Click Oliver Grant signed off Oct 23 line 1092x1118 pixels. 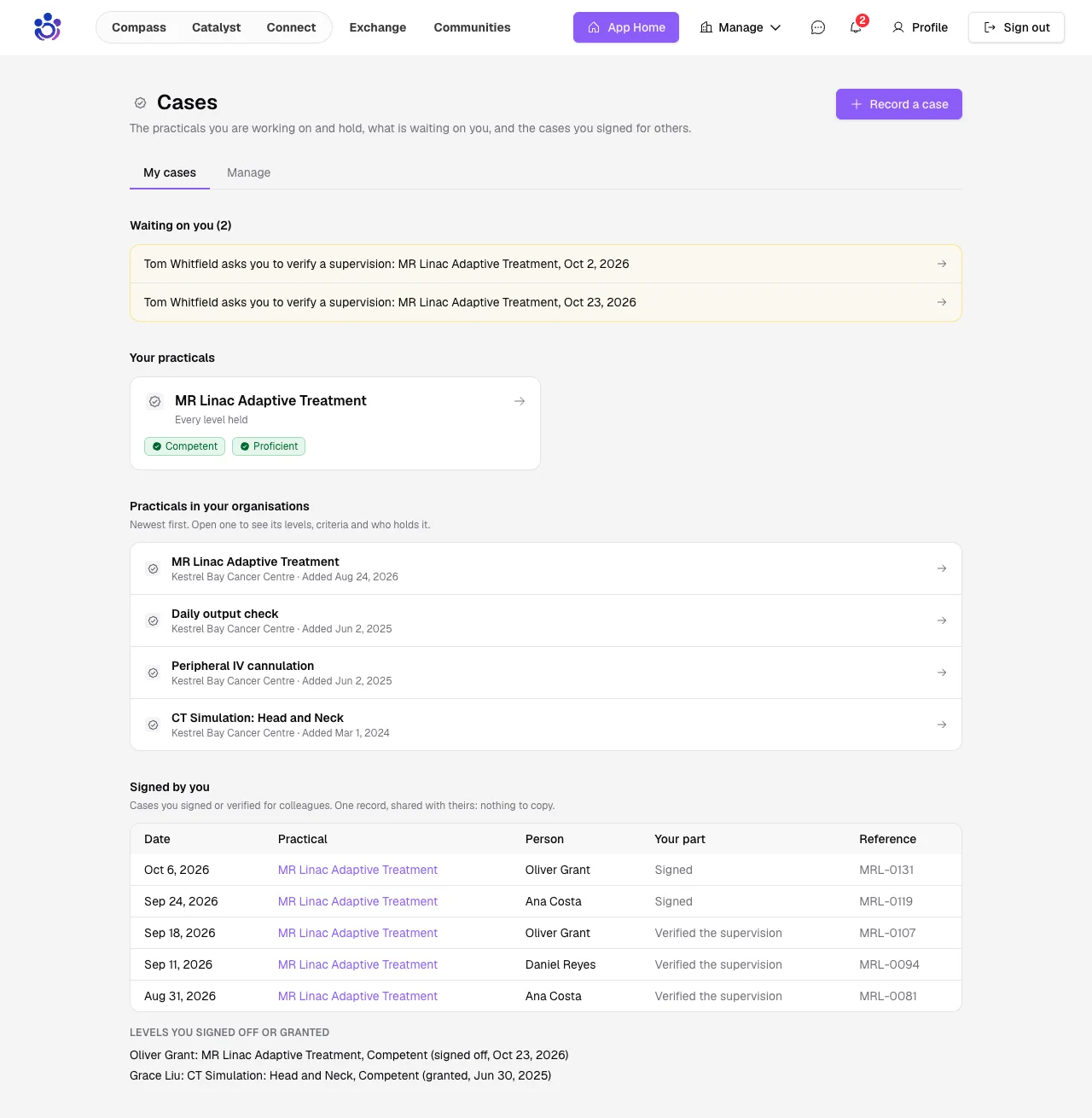click(349, 1055)
